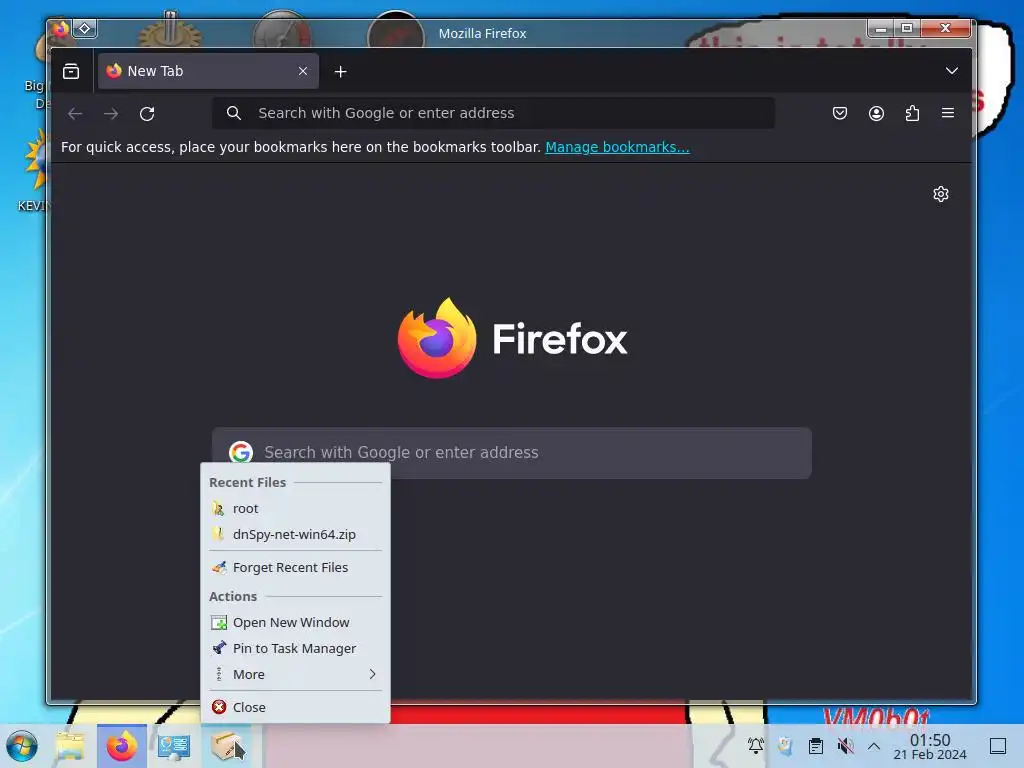Open the clock showing 01:50
The height and width of the screenshot is (768, 1024).
click(x=930, y=746)
